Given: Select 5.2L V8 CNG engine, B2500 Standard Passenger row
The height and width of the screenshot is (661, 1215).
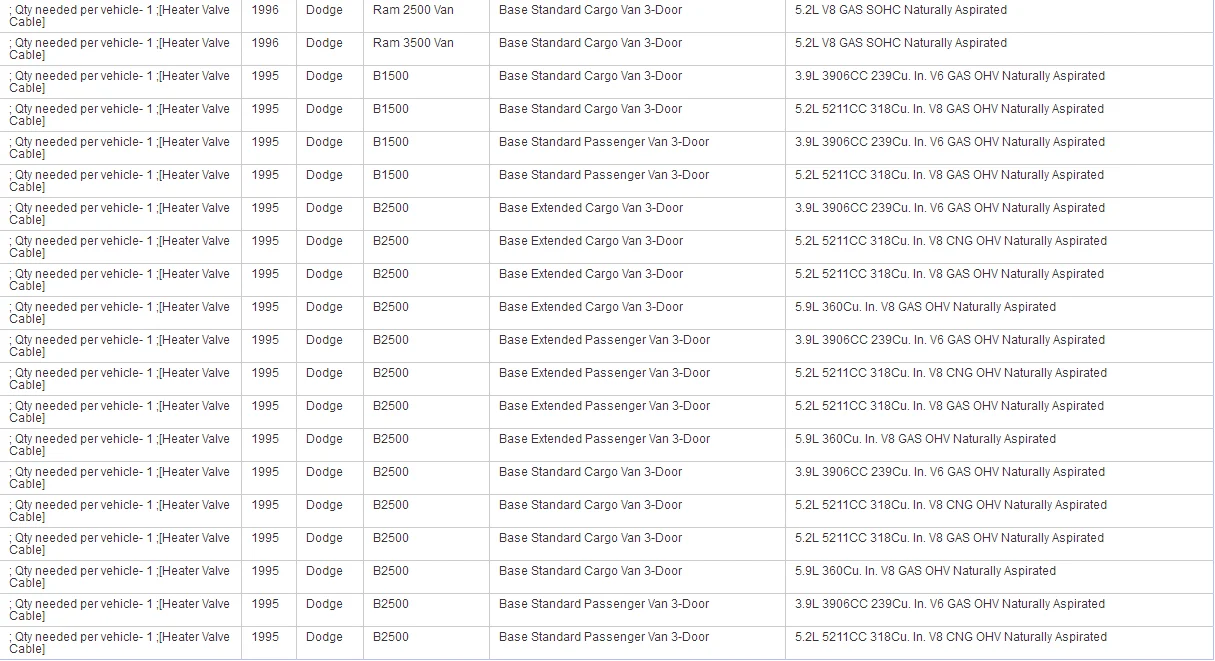Looking at the screenshot, I should (x=951, y=637).
